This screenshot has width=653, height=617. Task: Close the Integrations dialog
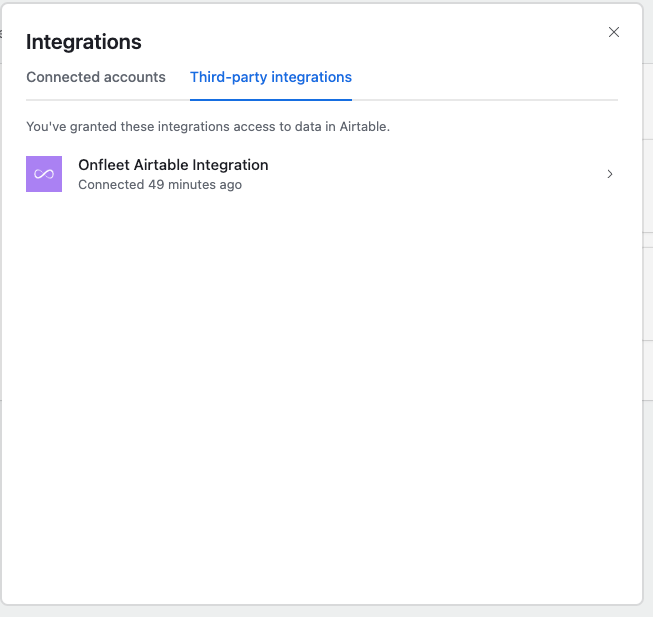(613, 32)
